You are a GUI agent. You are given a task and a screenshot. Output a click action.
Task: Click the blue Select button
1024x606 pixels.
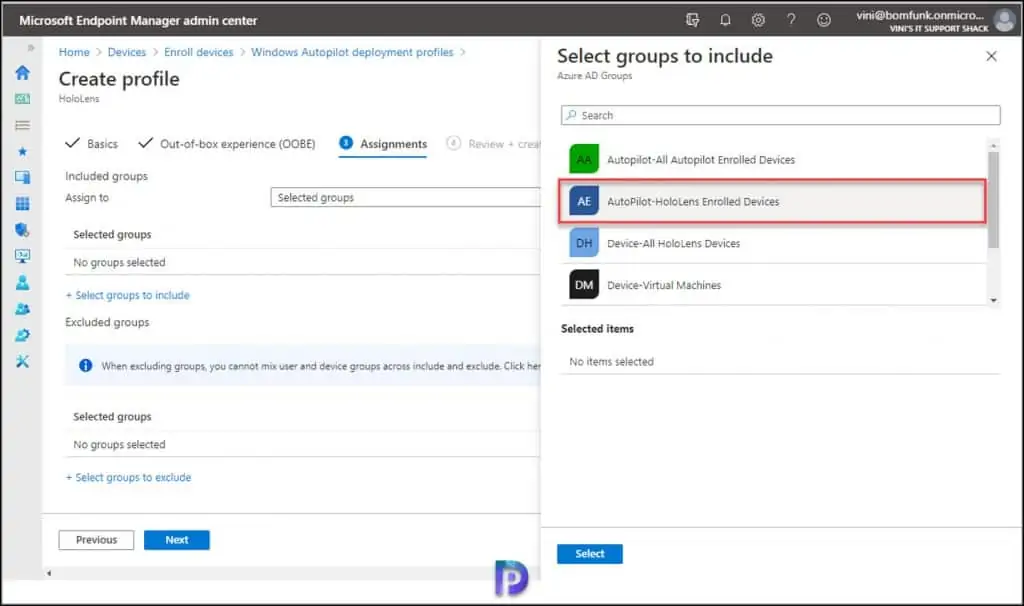tap(590, 554)
